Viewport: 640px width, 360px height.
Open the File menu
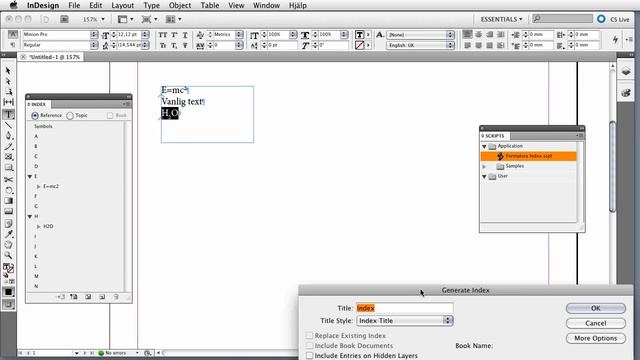(x=74, y=5)
